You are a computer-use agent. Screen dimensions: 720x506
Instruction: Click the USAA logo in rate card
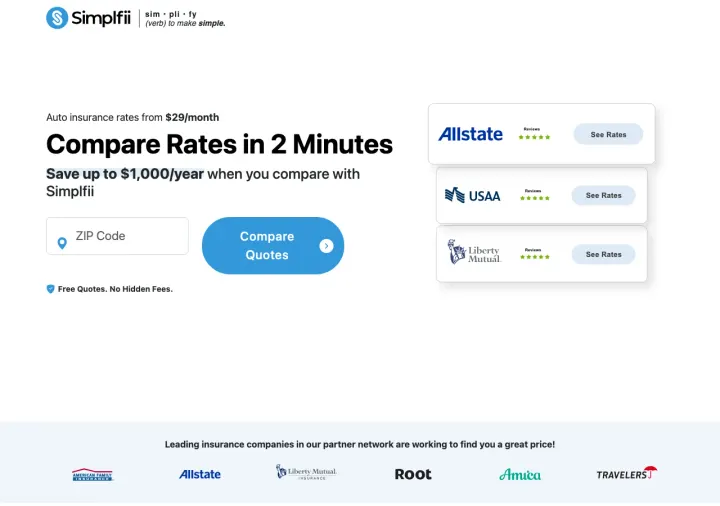[472, 196]
